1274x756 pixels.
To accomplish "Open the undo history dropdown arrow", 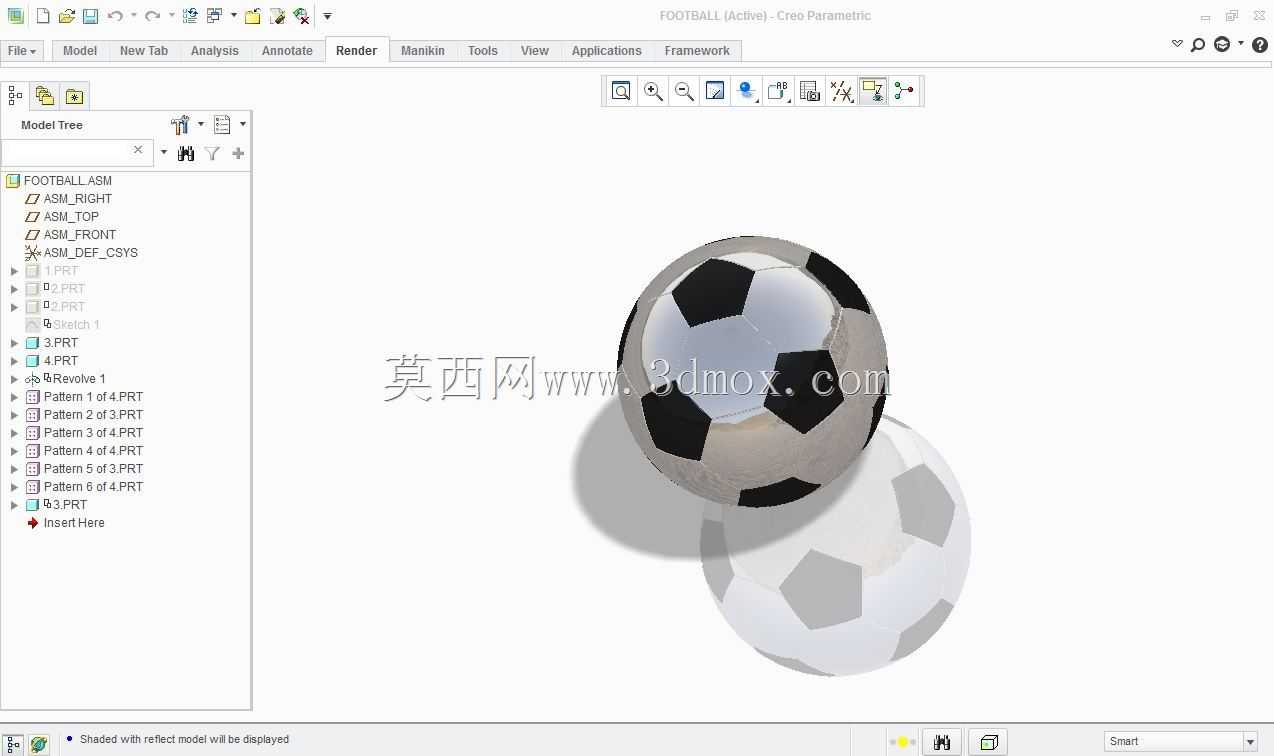I will point(134,16).
